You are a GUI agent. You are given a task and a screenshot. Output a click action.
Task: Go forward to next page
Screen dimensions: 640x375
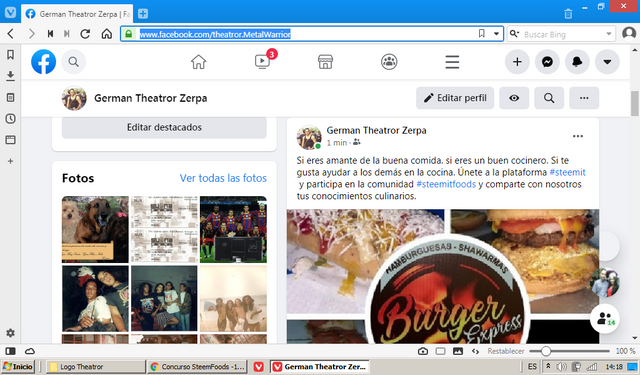tap(31, 34)
